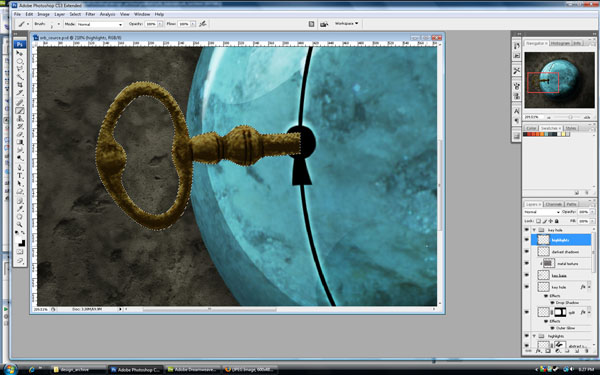Image resolution: width=600 pixels, height=375 pixels.
Task: Open Clone Source panel icon in dock
Action: [517, 96]
